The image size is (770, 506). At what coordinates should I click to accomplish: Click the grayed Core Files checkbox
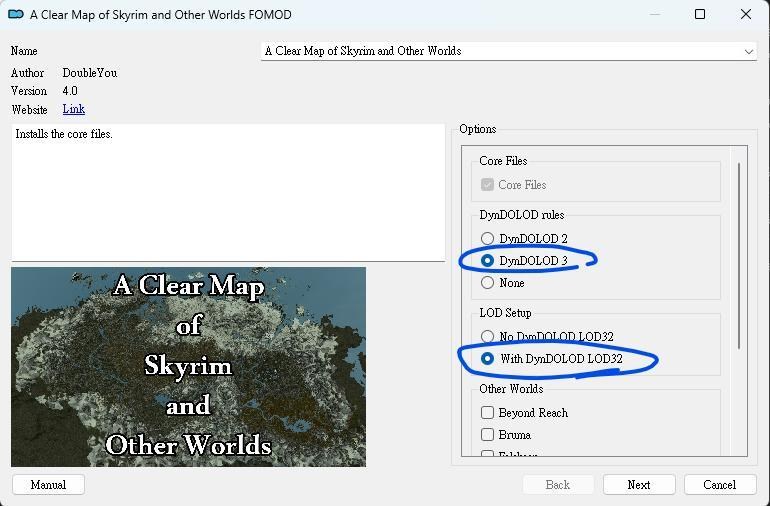487,185
